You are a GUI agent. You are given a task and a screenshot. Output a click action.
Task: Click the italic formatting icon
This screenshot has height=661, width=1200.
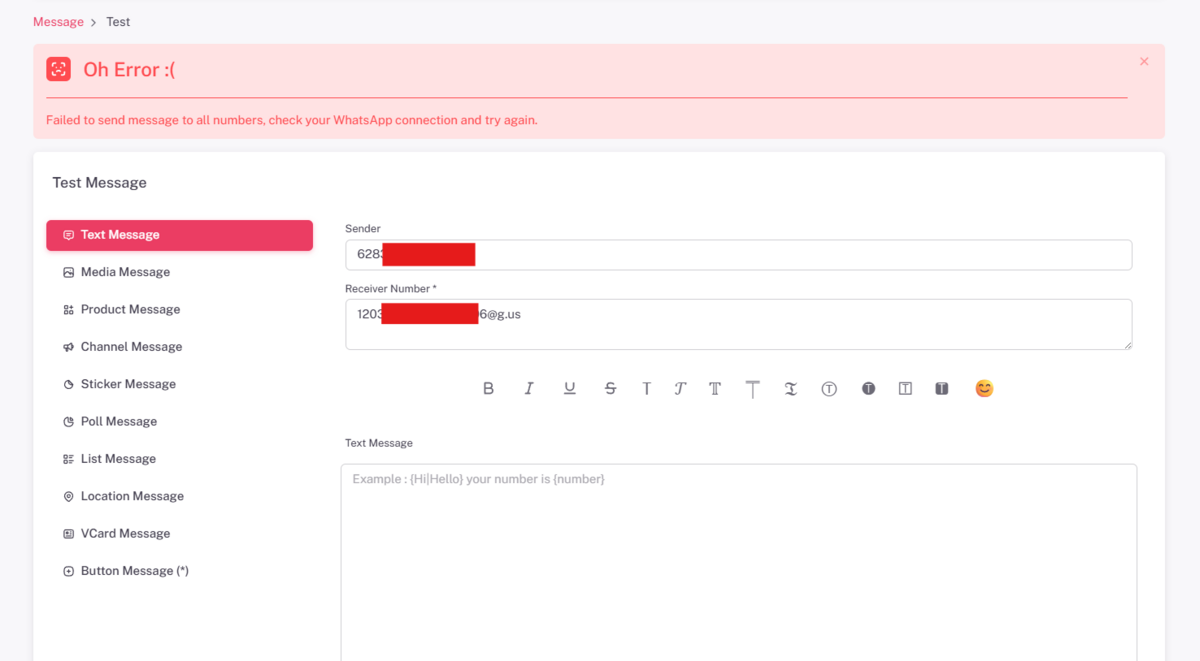pyautogui.click(x=529, y=389)
